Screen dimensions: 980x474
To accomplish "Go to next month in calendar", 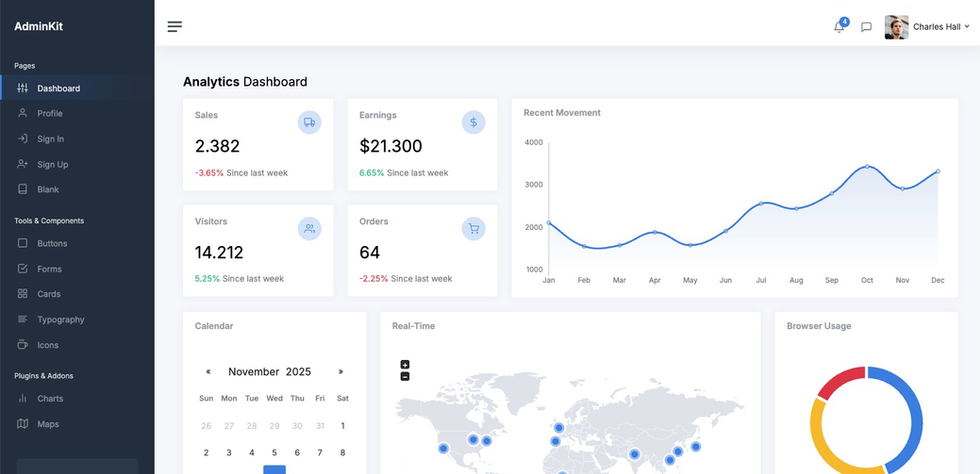I will click(x=341, y=371).
